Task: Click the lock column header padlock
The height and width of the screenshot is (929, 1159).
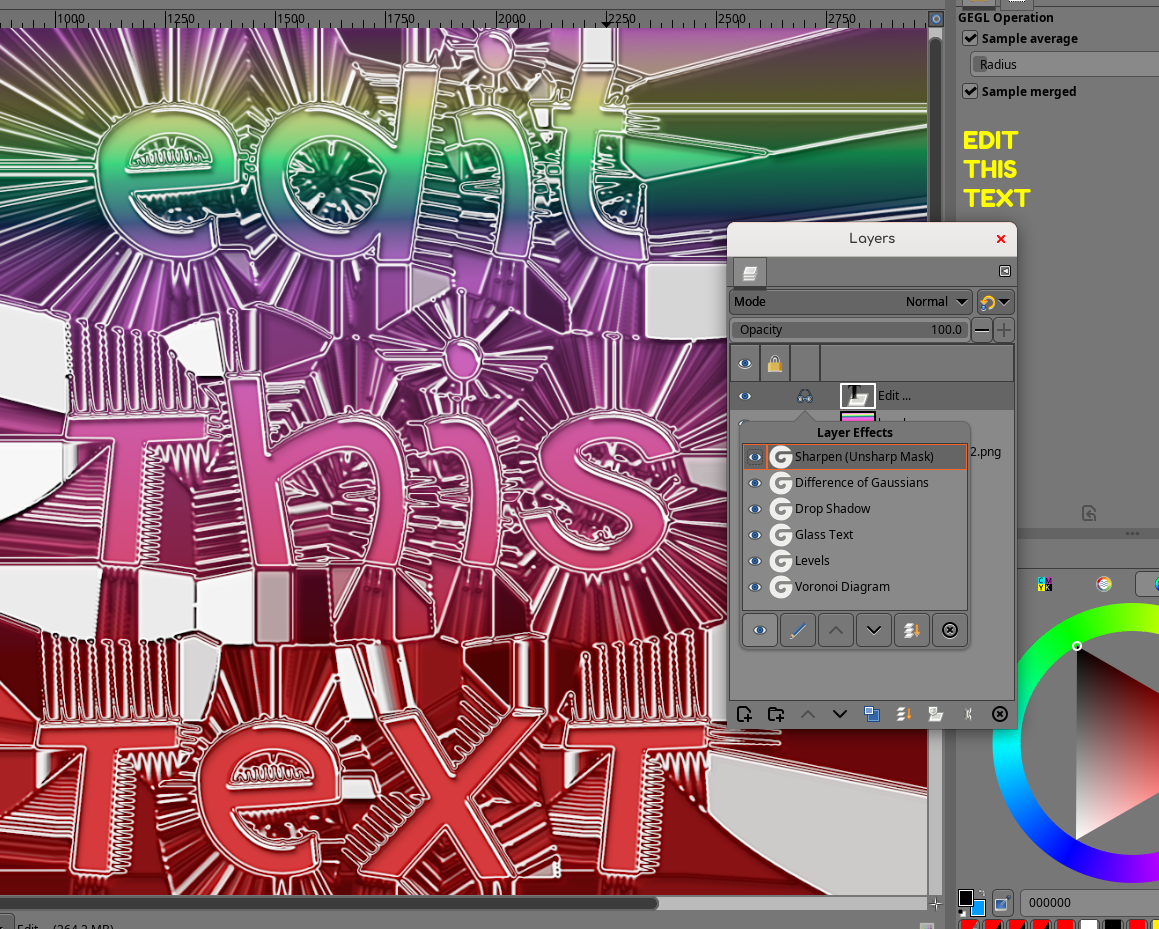Action: pos(775,364)
